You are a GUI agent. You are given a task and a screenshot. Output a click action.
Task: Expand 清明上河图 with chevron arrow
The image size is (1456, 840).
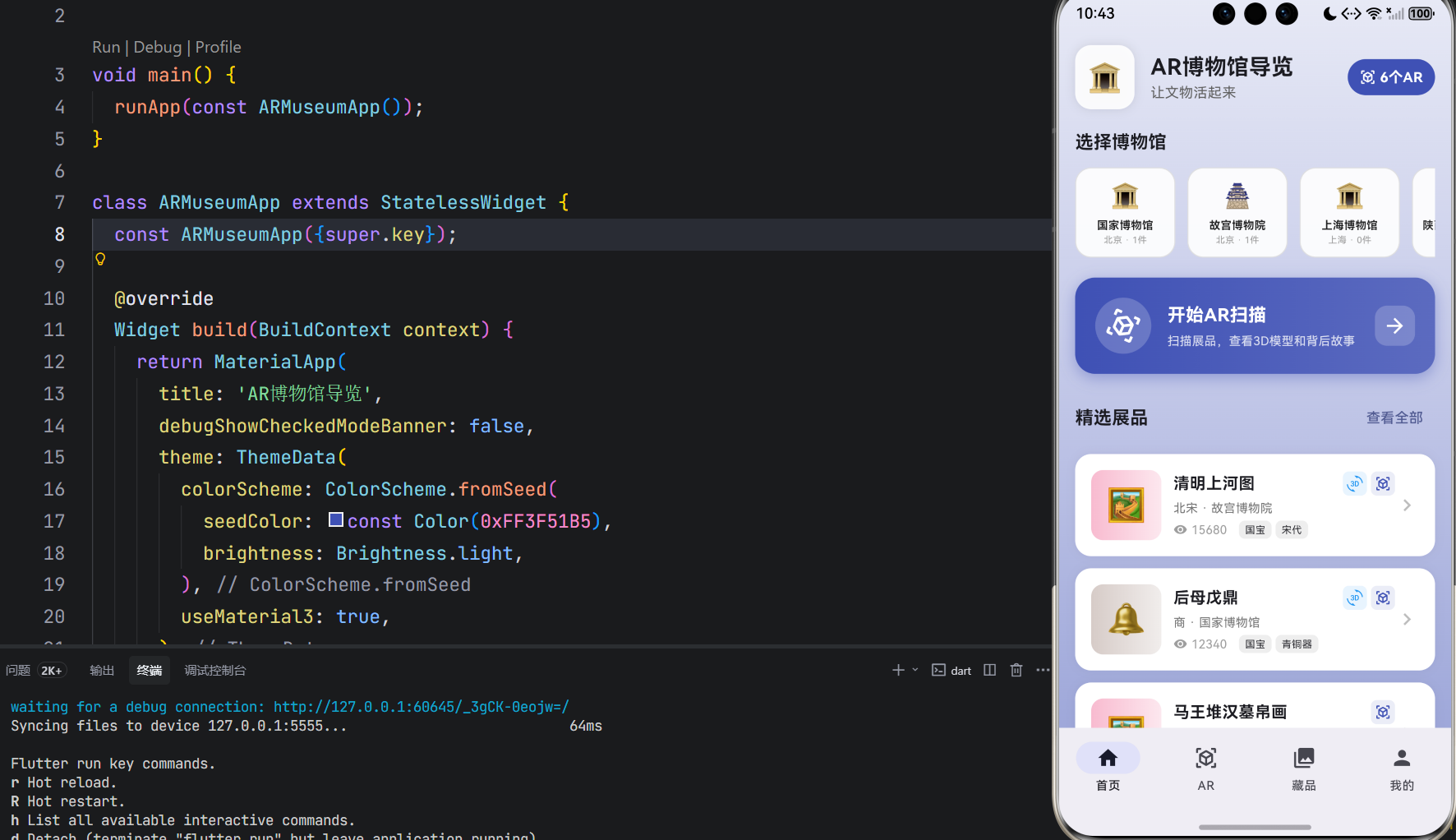point(1407,505)
